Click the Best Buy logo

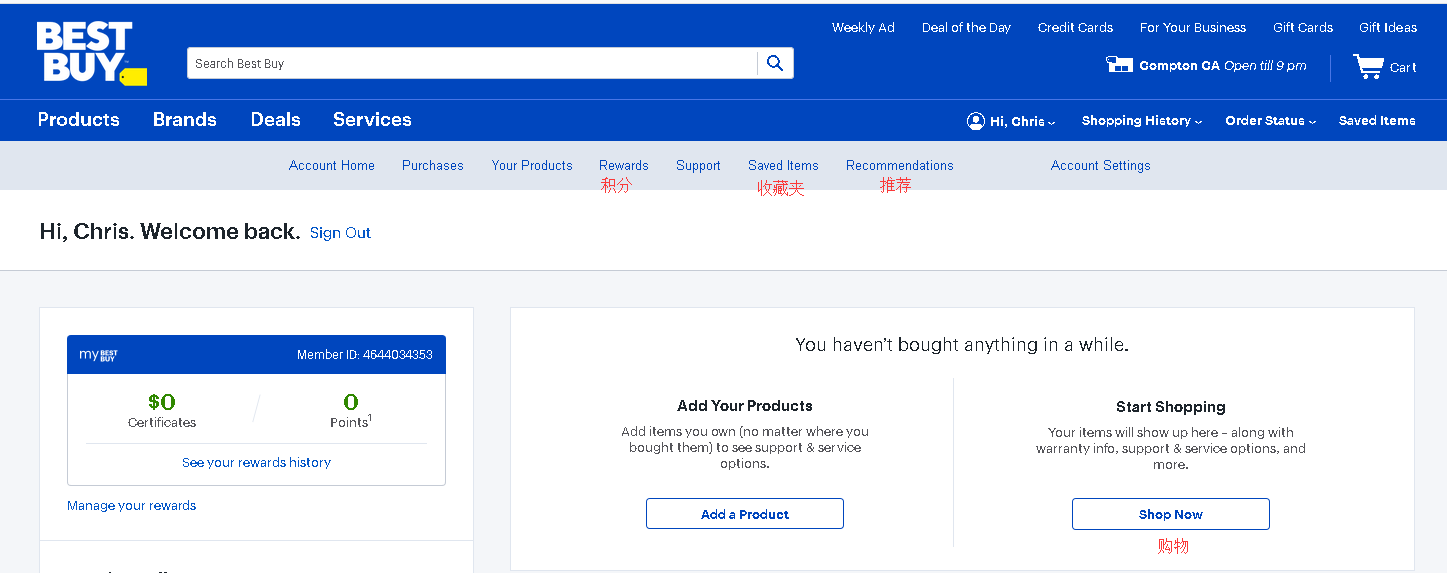(x=90, y=53)
